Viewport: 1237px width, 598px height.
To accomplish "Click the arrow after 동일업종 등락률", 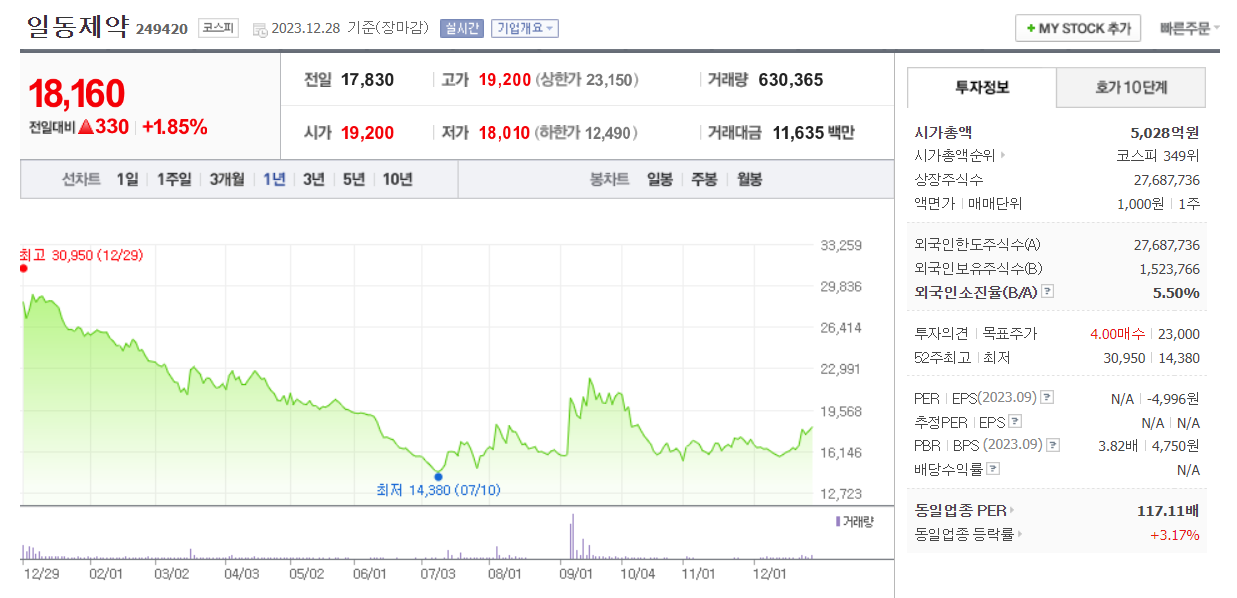I will 1021,535.
